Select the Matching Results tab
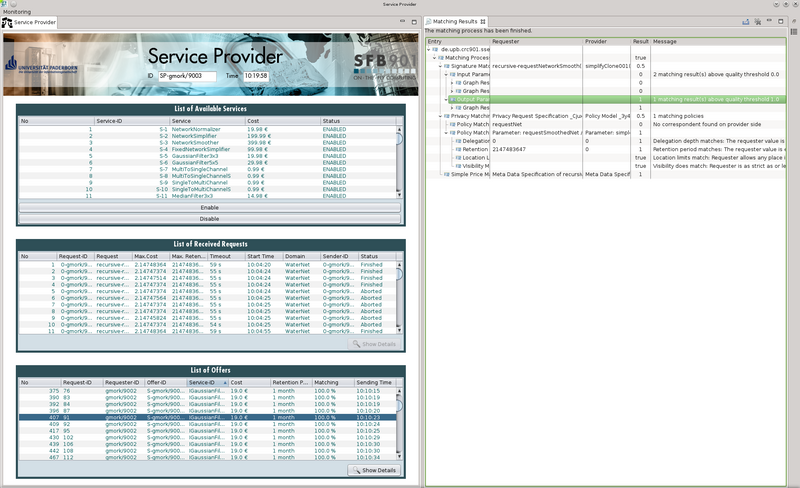This screenshot has height=488, width=800. (455, 21)
